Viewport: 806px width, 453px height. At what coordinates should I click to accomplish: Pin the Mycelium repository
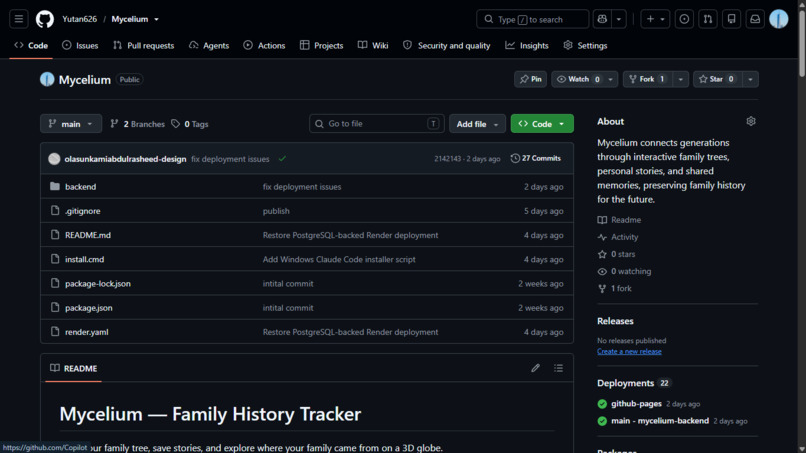[530, 79]
